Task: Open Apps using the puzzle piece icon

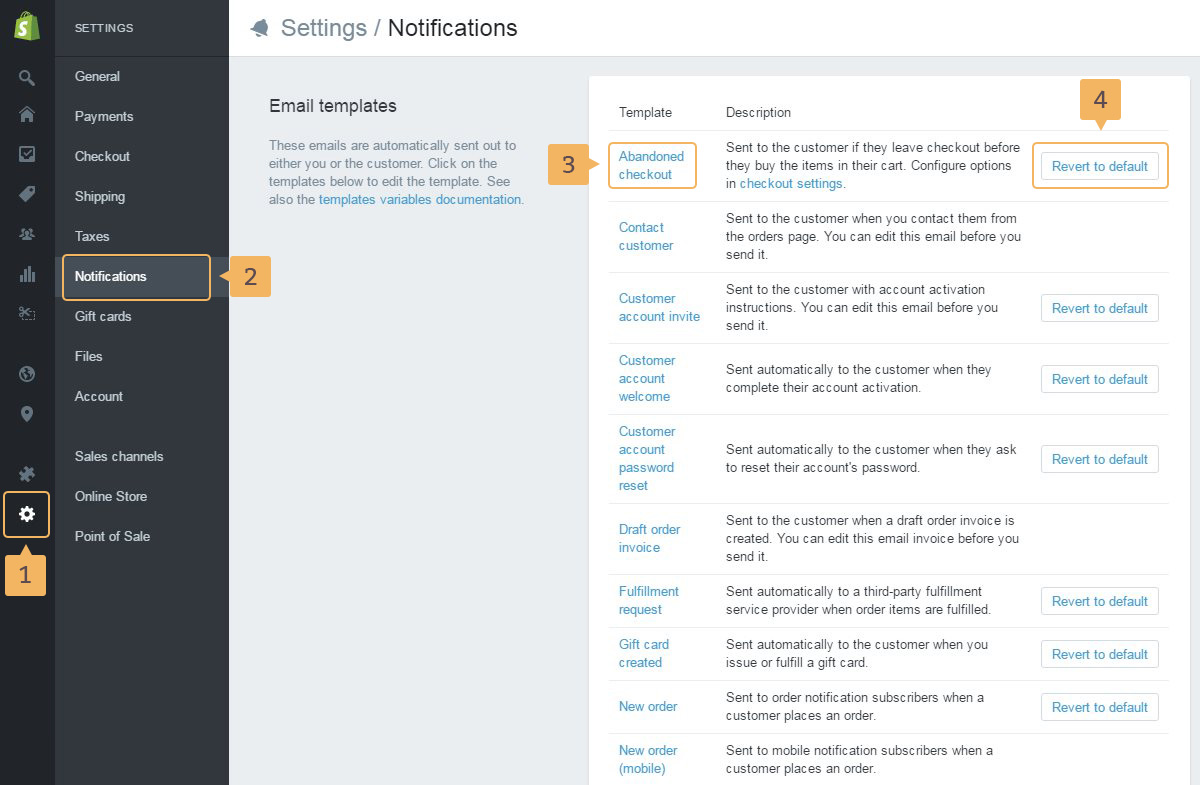Action: pyautogui.click(x=27, y=474)
